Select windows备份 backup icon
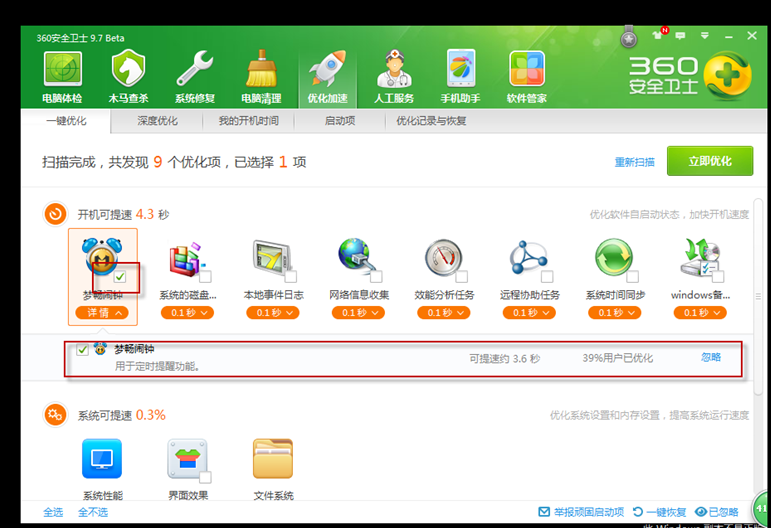 coord(700,257)
